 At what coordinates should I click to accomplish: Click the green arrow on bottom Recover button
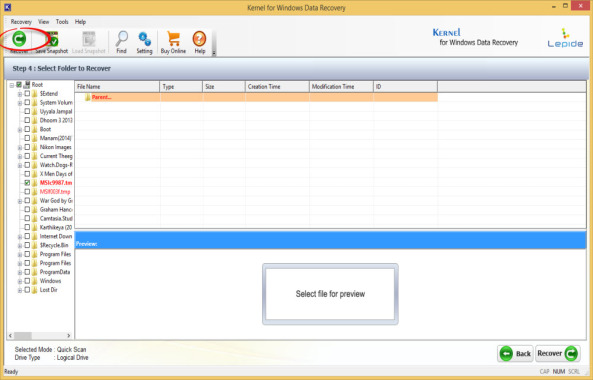pyautogui.click(x=571, y=354)
